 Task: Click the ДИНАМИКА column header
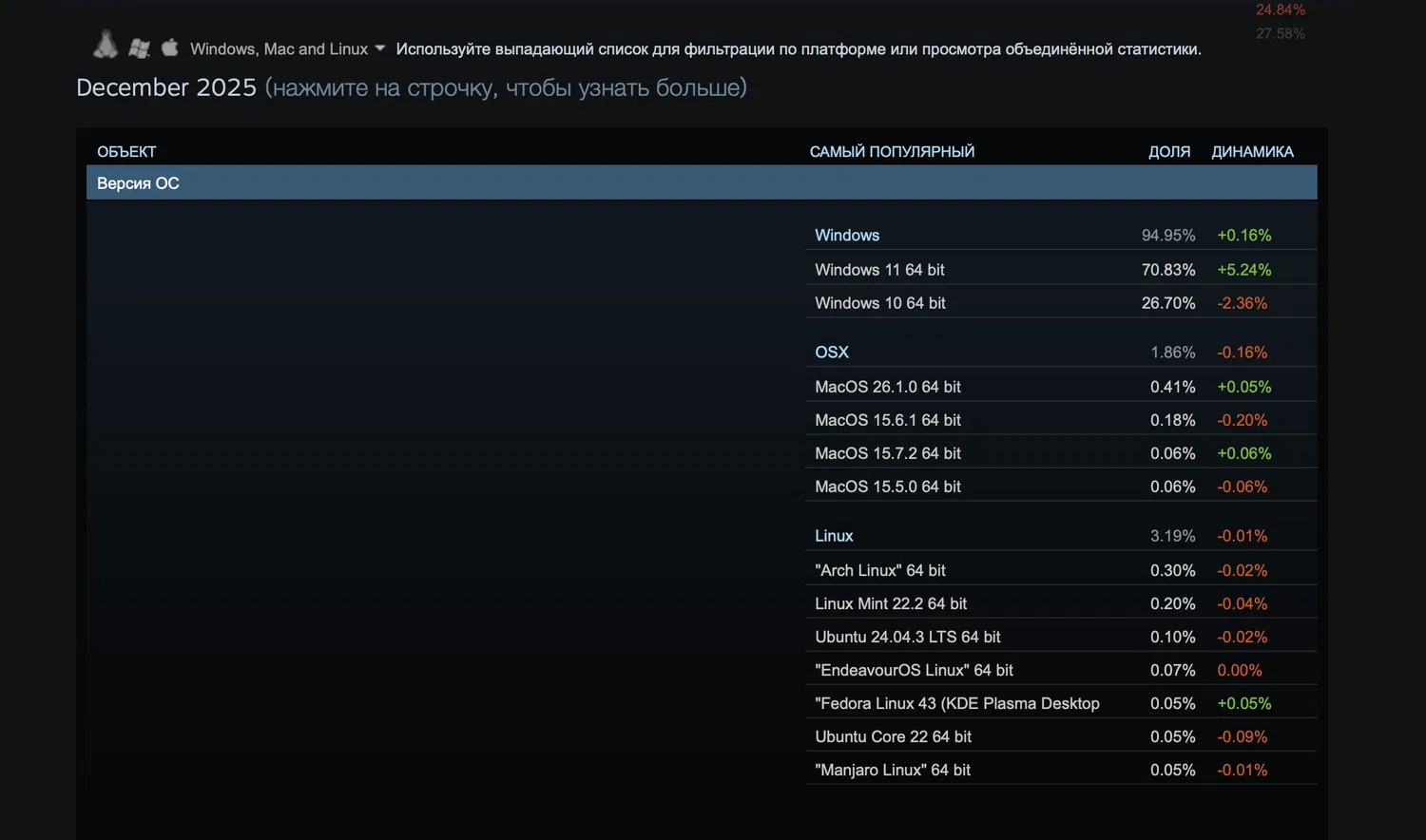coord(1252,152)
